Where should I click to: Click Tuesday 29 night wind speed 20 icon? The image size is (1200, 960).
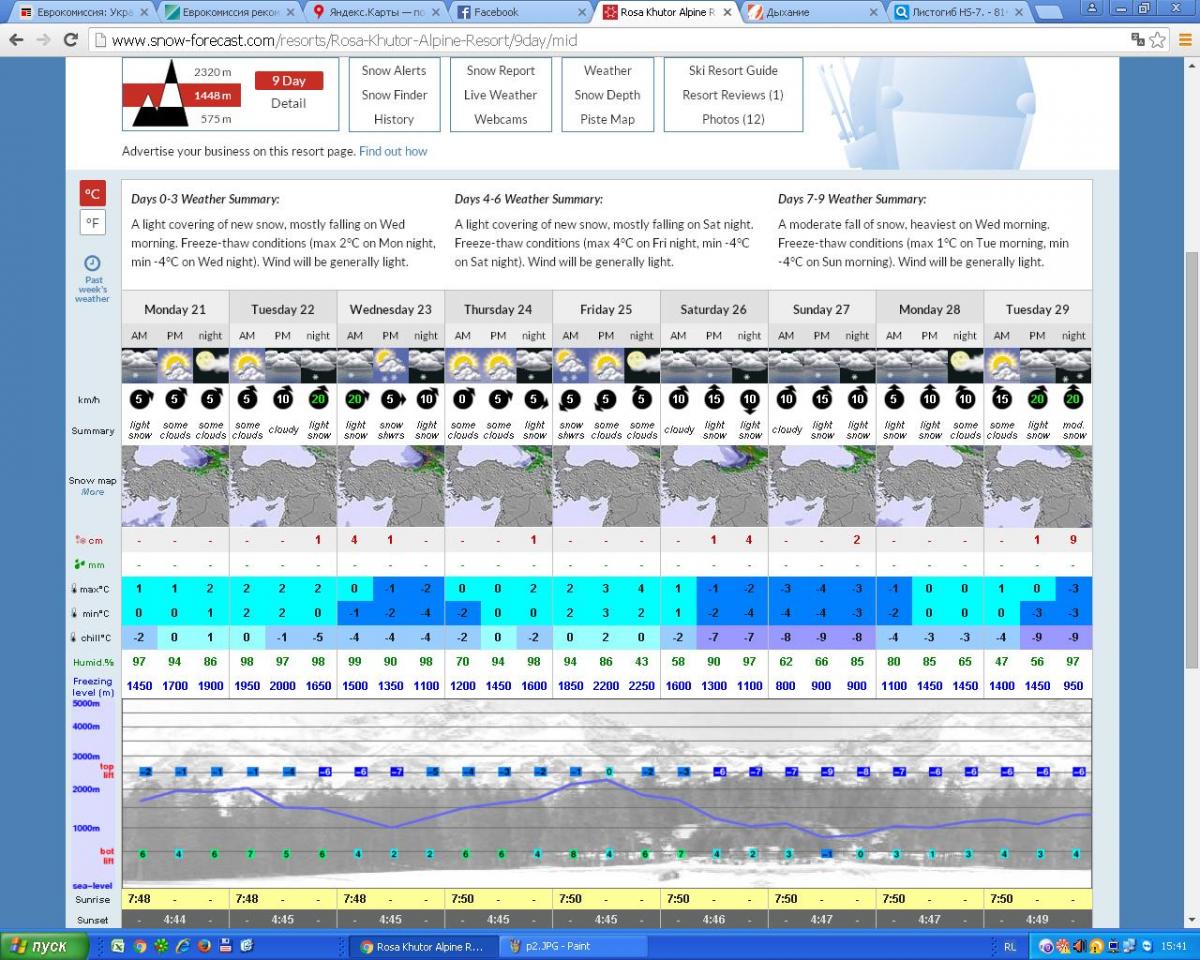1074,401
